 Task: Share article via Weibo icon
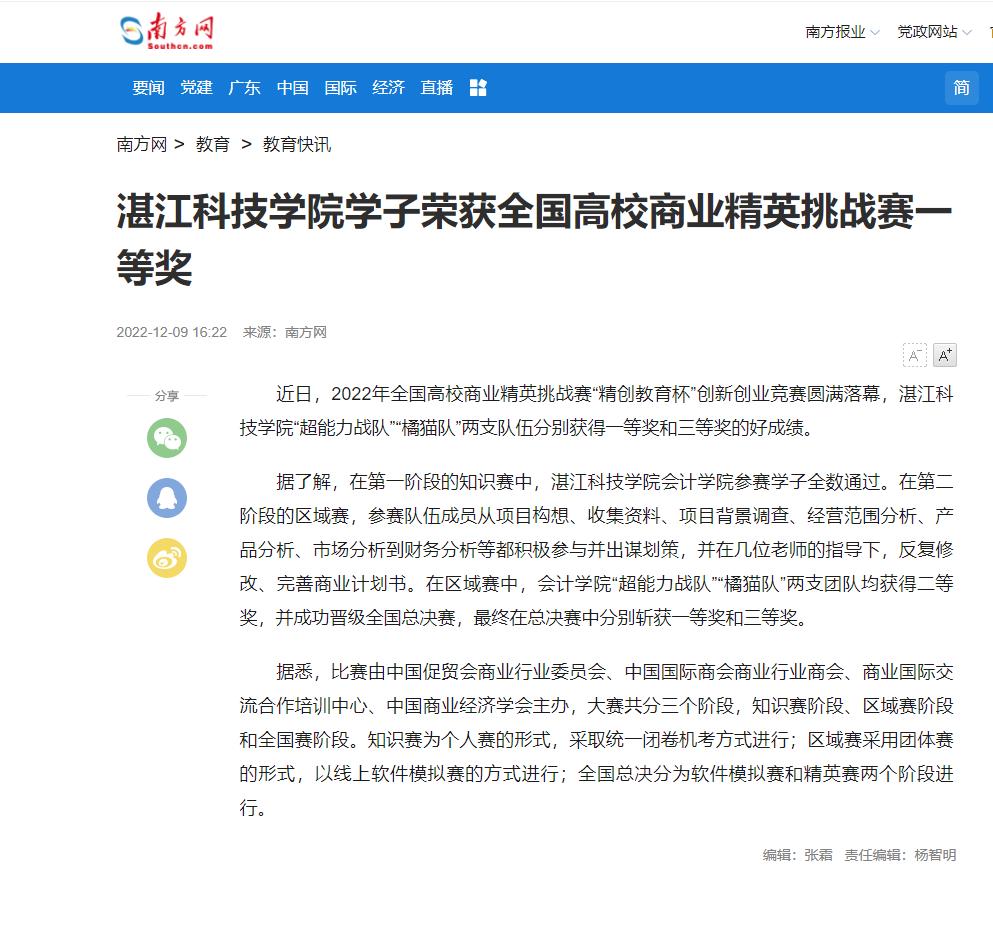pos(167,558)
